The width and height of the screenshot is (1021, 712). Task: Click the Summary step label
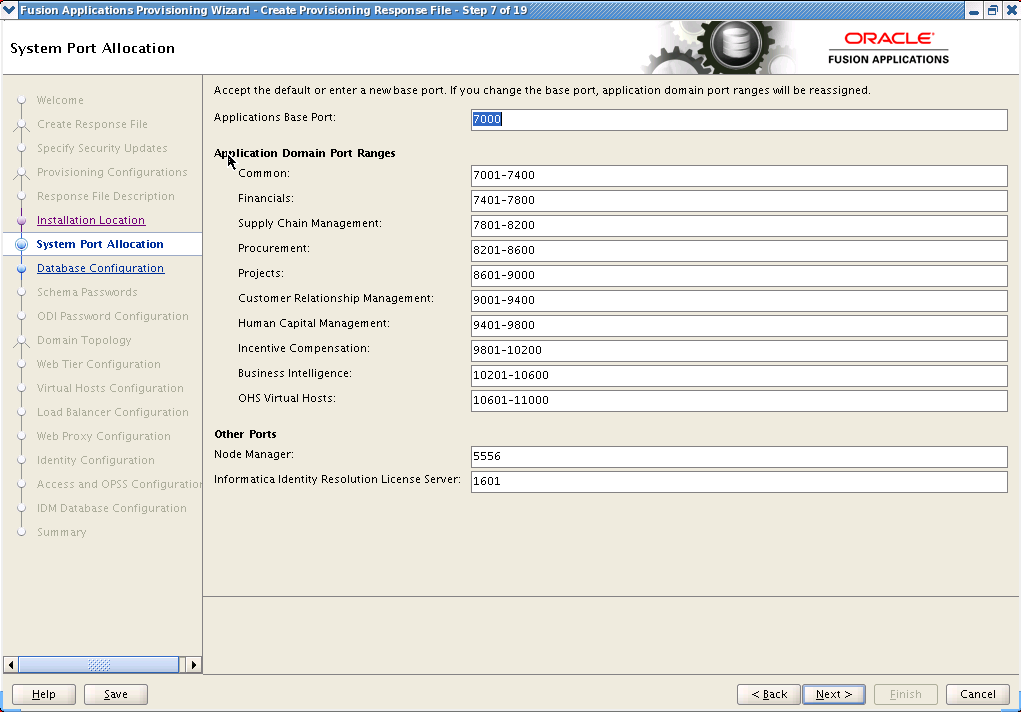click(x=62, y=532)
